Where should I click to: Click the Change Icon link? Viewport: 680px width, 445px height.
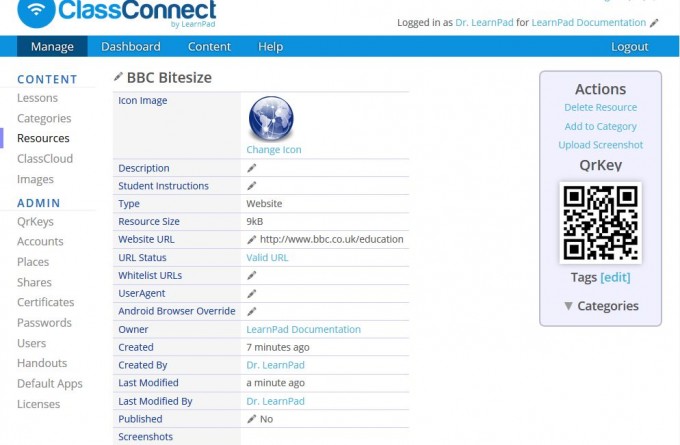tap(274, 150)
